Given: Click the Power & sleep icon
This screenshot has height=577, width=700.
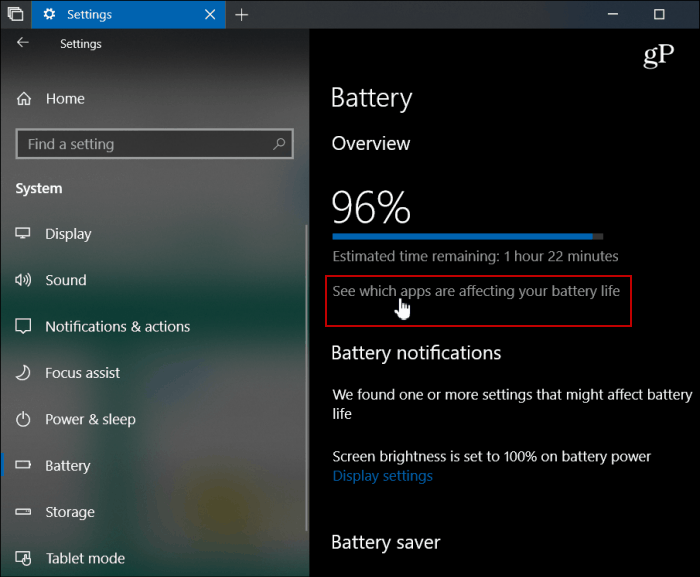Looking at the screenshot, I should 23,419.
